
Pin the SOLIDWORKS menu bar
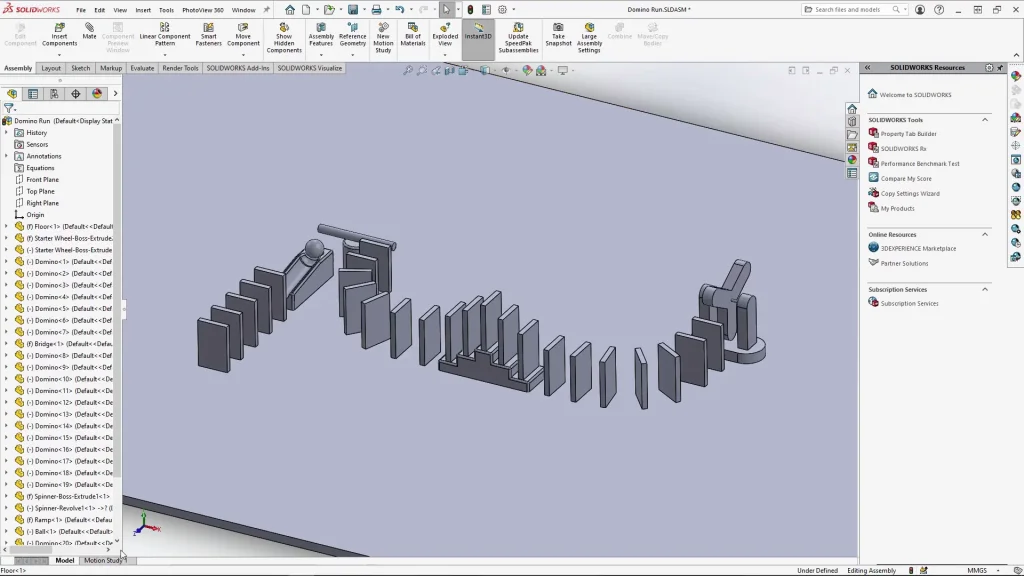click(266, 10)
